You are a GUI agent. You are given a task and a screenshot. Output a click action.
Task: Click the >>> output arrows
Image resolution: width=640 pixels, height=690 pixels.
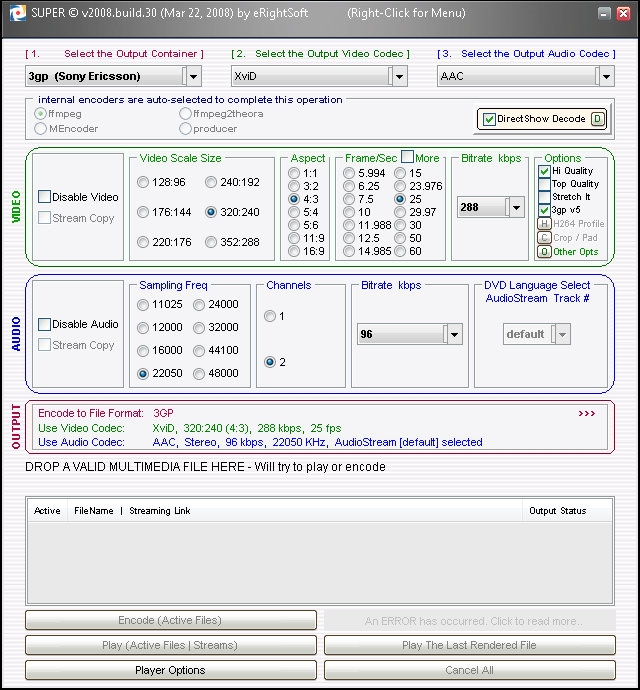pyautogui.click(x=587, y=413)
